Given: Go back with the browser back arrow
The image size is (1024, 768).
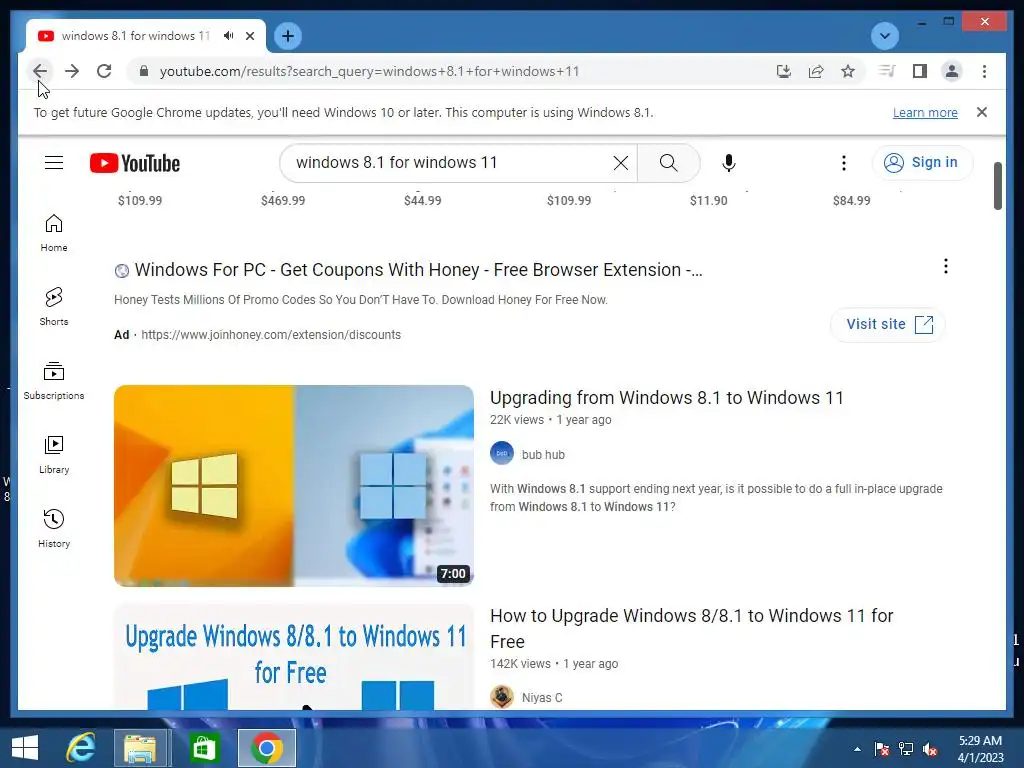Looking at the screenshot, I should click(x=40, y=71).
